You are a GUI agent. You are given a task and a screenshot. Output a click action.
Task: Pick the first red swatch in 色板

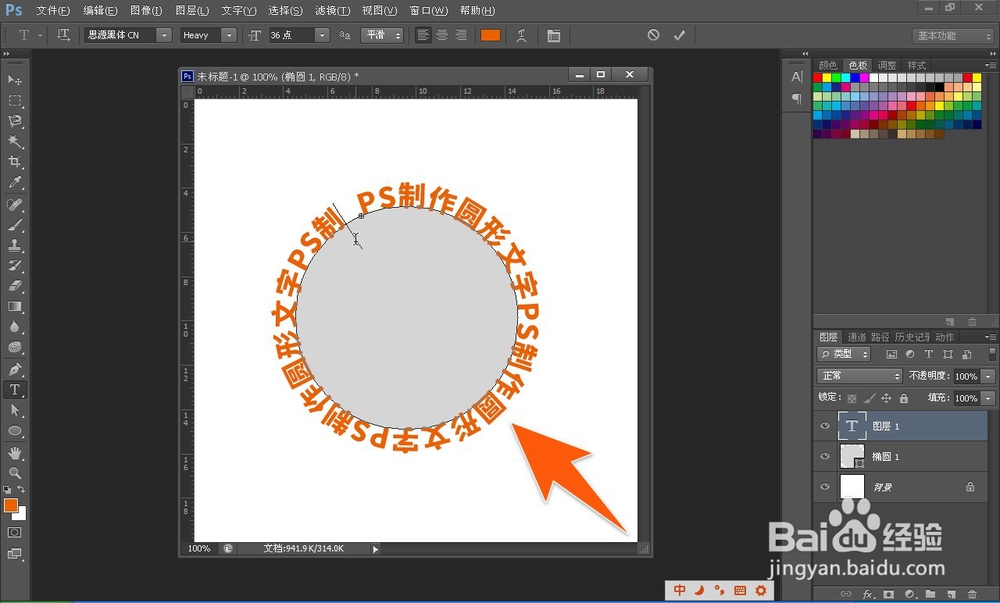point(818,78)
